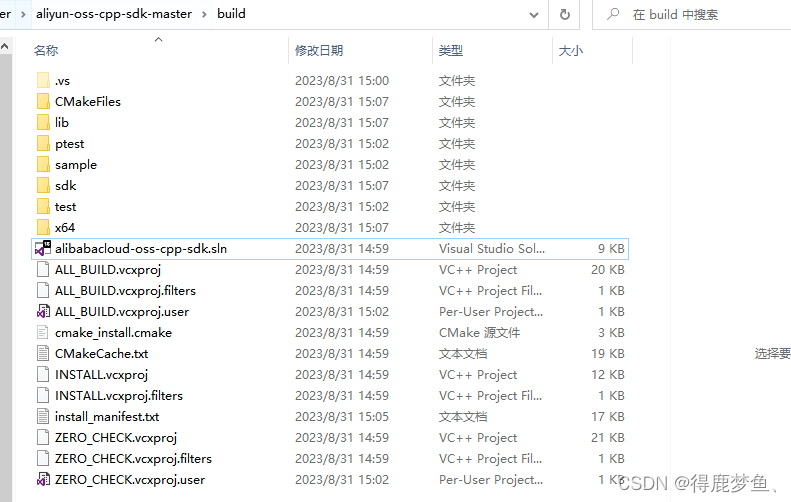Sort files by the 大小 column
Image resolution: width=791 pixels, height=502 pixels.
pyautogui.click(x=571, y=50)
